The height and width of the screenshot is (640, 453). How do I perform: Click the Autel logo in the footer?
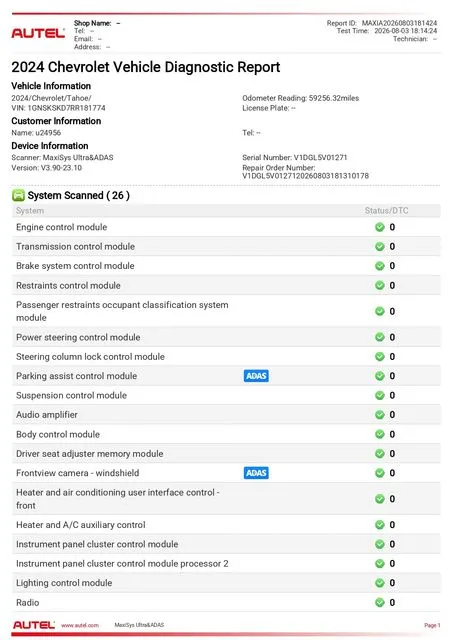[x=34, y=625]
